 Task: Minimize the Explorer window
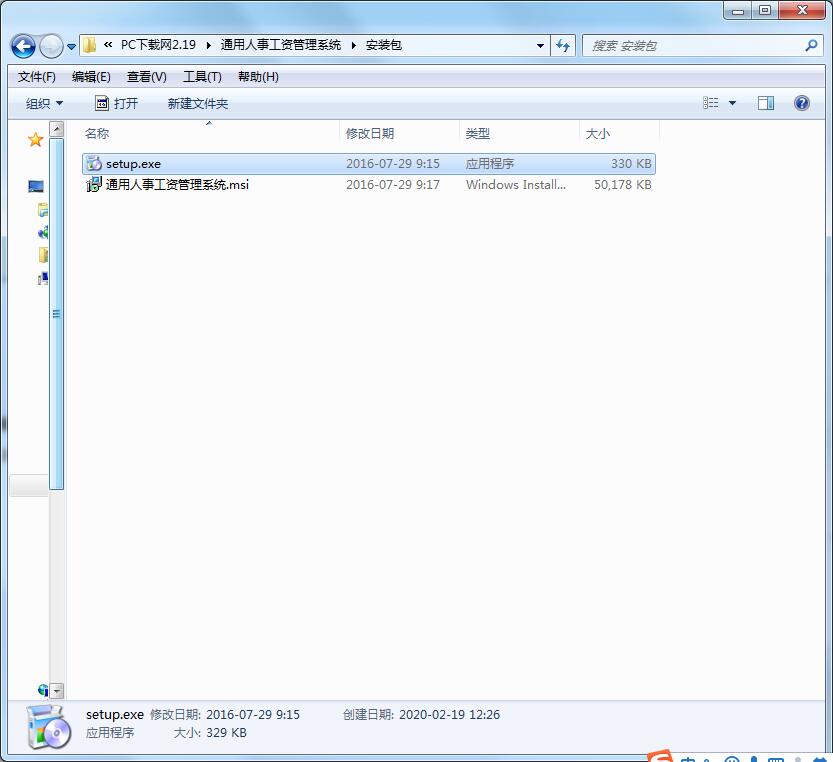(738, 11)
